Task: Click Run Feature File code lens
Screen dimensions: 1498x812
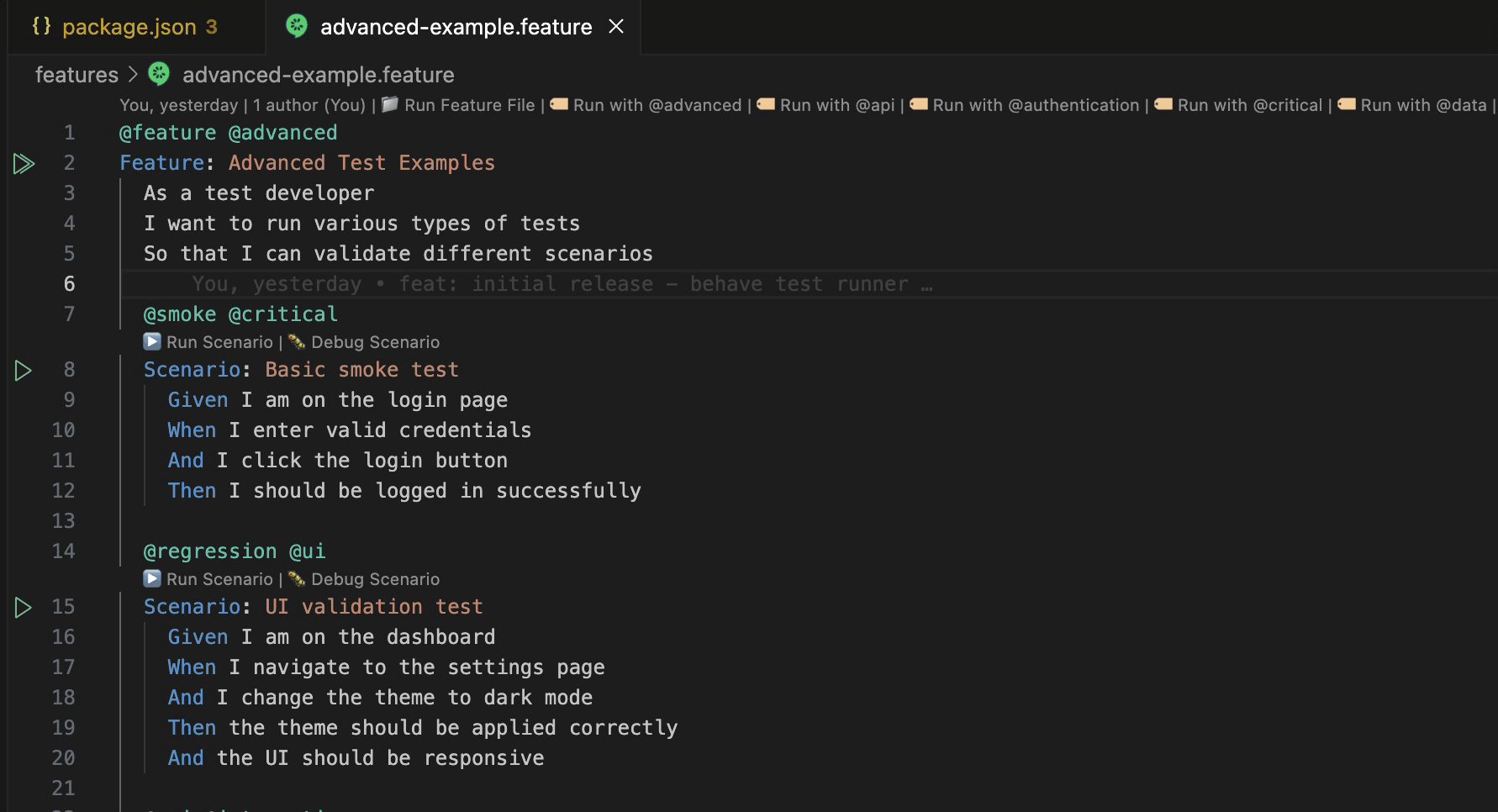Action: point(469,105)
